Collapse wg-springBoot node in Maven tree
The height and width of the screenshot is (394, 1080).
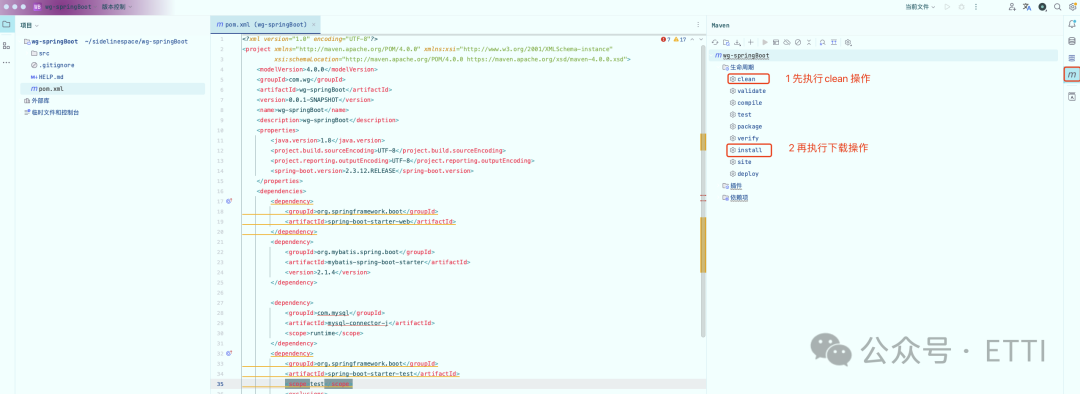coord(742,55)
